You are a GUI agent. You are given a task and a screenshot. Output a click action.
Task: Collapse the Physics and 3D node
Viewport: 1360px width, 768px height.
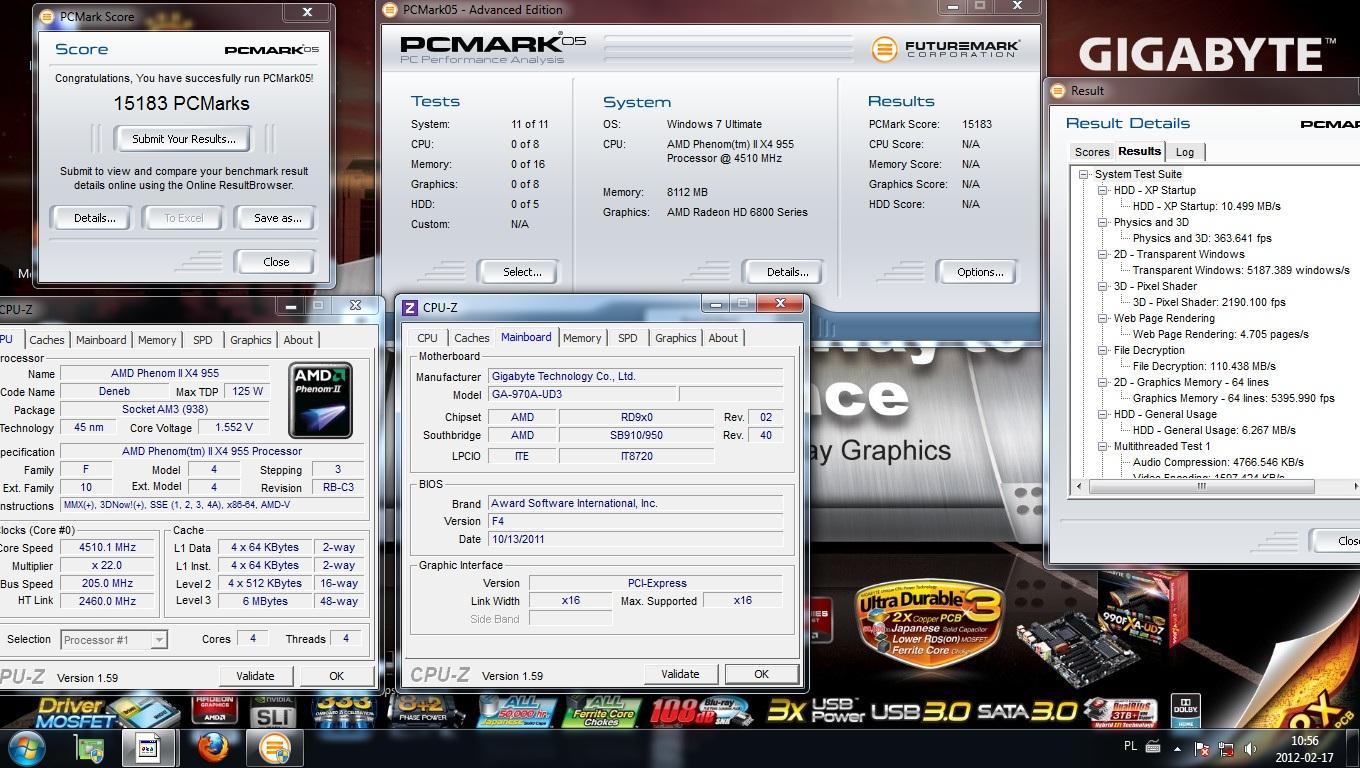coord(1102,222)
